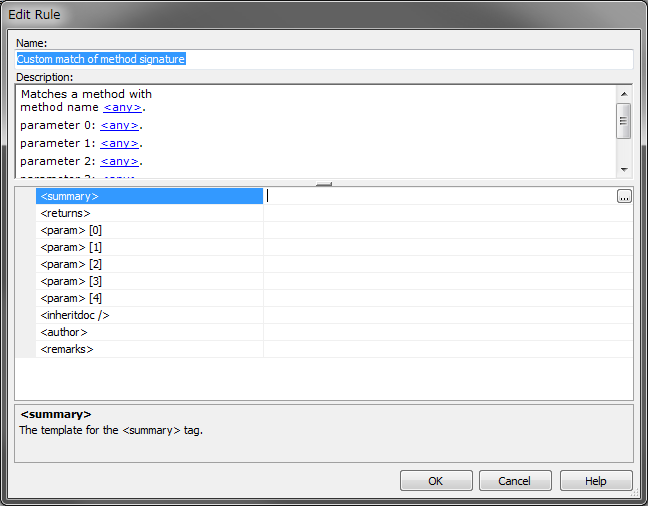The width and height of the screenshot is (648, 506).
Task: Click the description scrollbar thumb
Action: click(x=624, y=121)
